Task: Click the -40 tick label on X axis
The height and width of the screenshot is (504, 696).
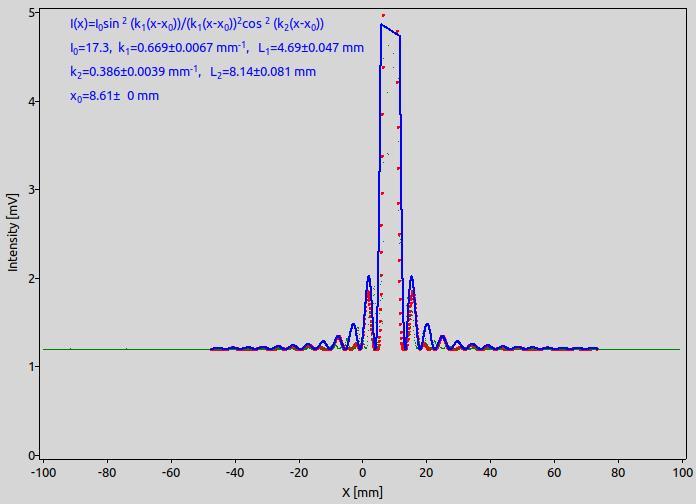Action: coord(235,472)
